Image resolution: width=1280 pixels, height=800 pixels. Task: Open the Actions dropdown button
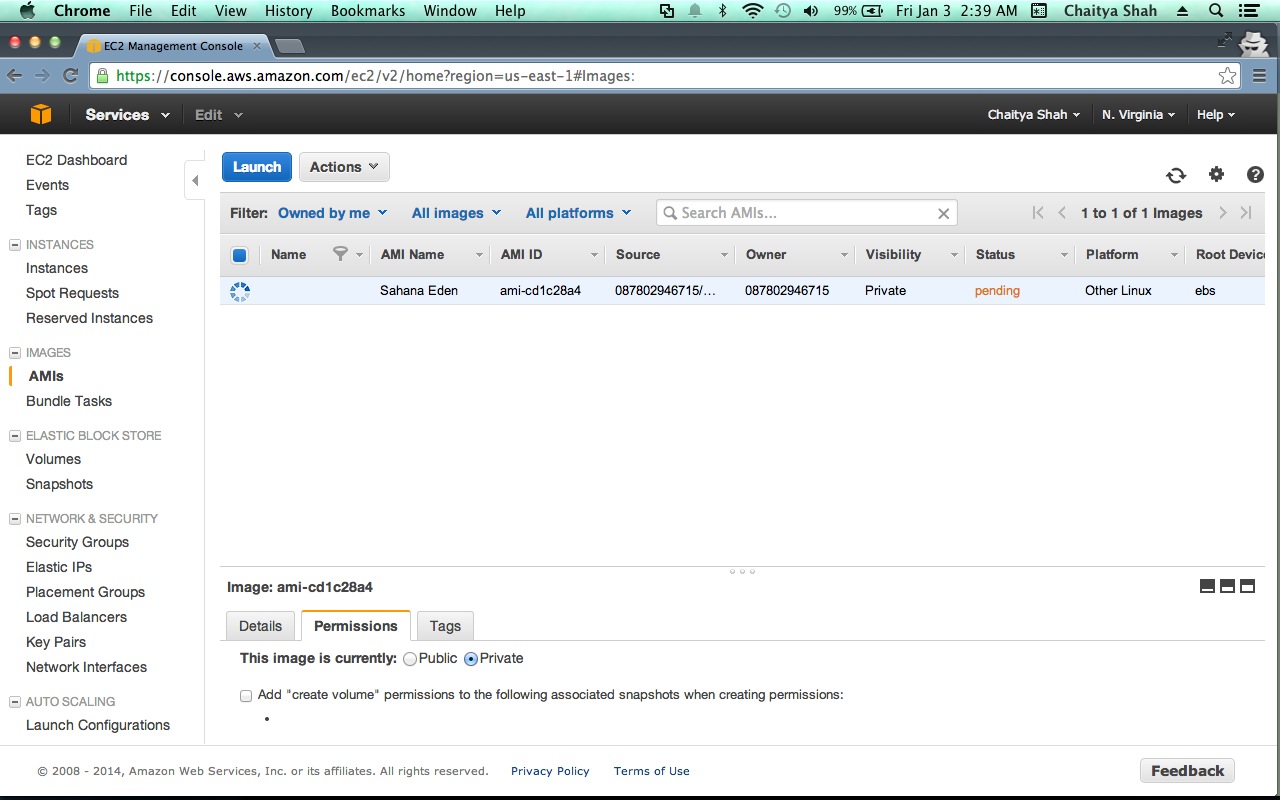pos(344,167)
